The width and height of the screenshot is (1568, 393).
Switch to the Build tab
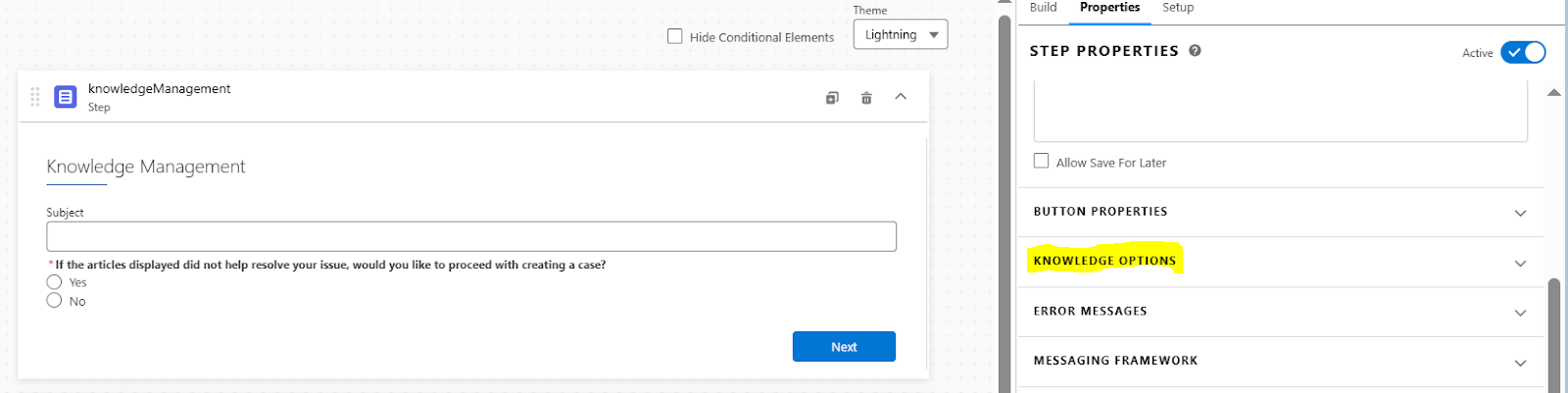point(1043,8)
